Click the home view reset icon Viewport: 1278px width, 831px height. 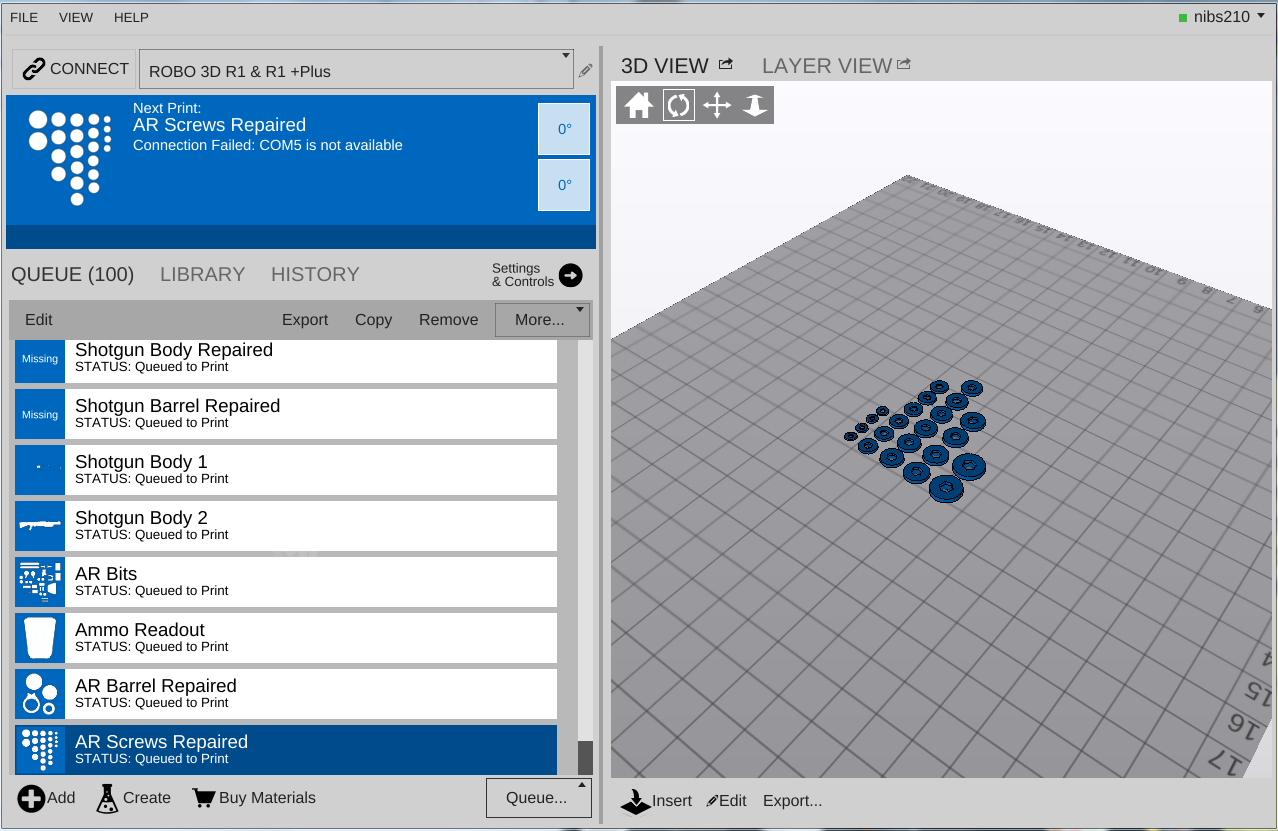point(639,105)
